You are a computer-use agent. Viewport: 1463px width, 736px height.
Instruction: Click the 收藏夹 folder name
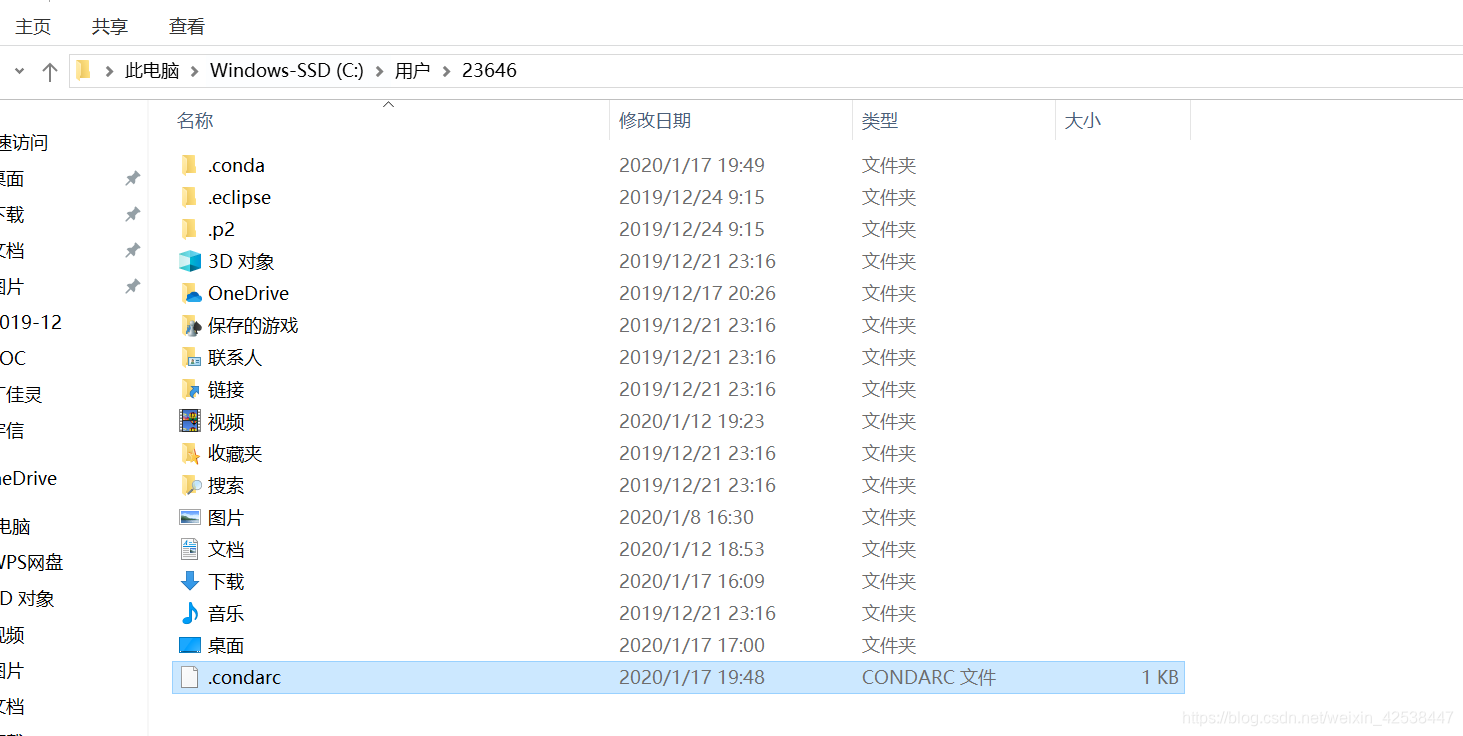click(x=235, y=453)
